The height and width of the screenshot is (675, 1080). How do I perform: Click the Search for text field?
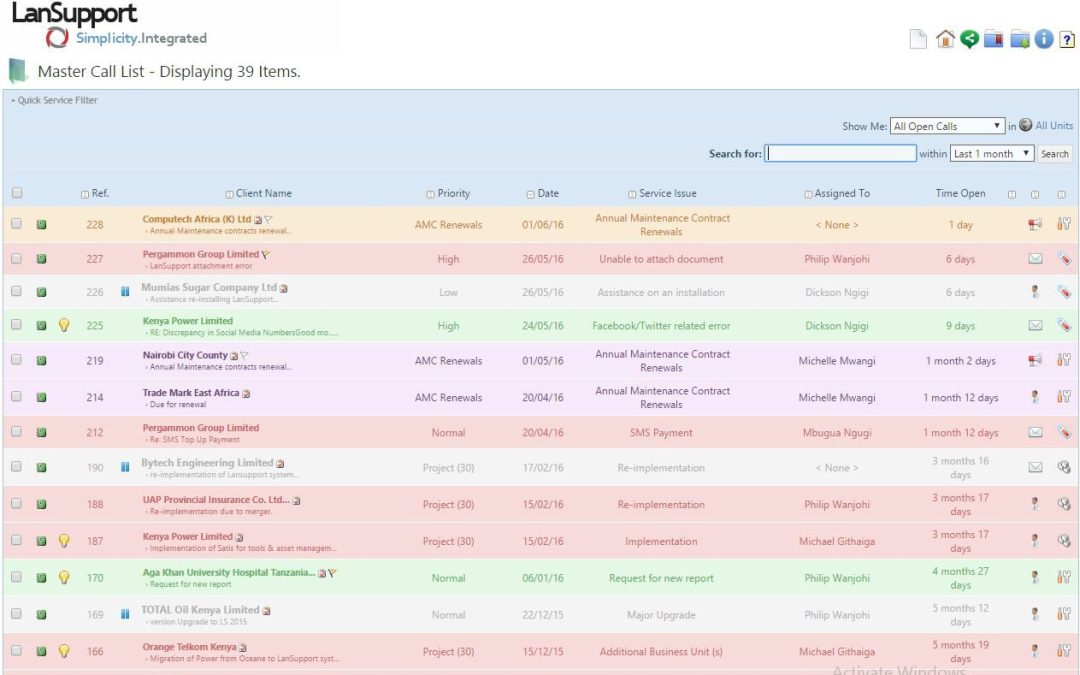(840, 154)
